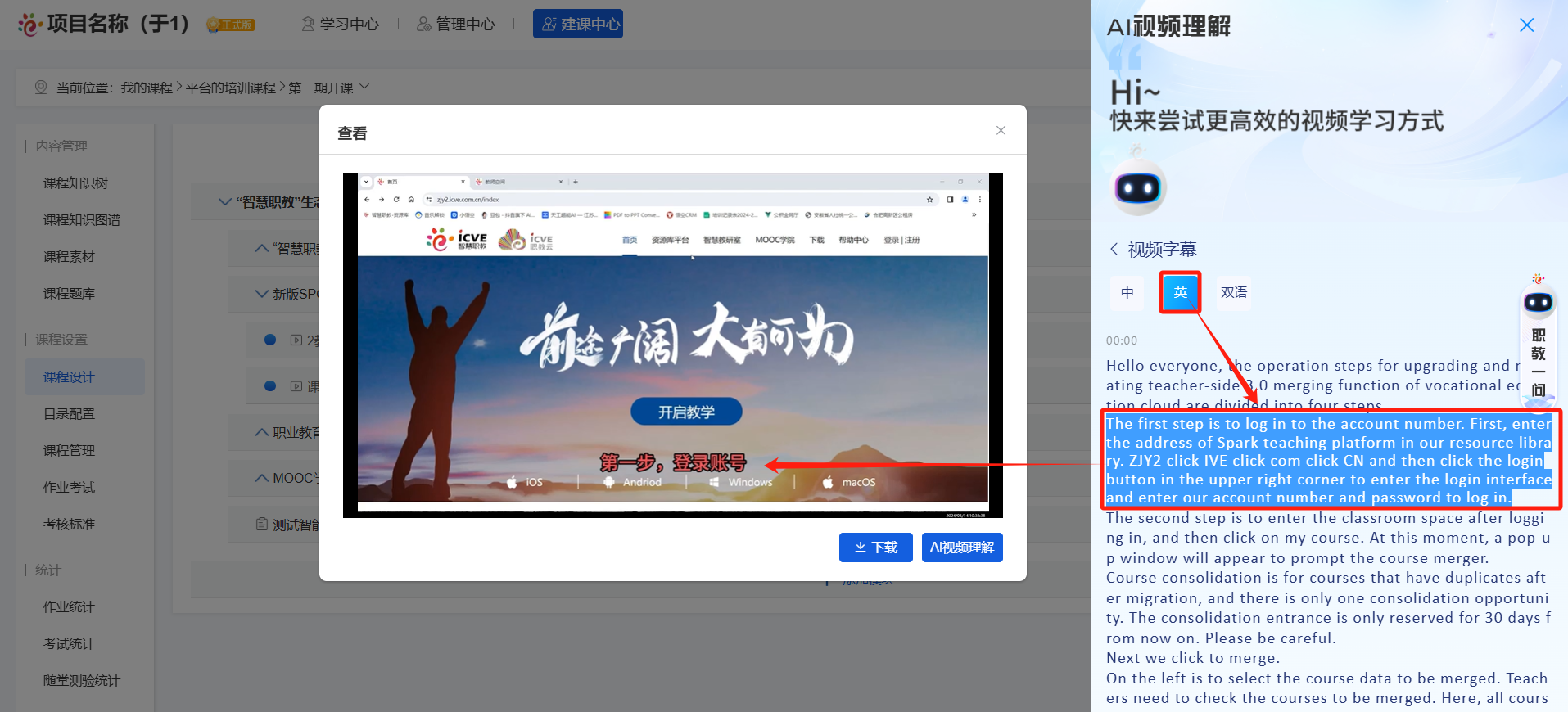Select 课程设计 in the sidebar
This screenshot has height=712, width=1568.
point(84,377)
